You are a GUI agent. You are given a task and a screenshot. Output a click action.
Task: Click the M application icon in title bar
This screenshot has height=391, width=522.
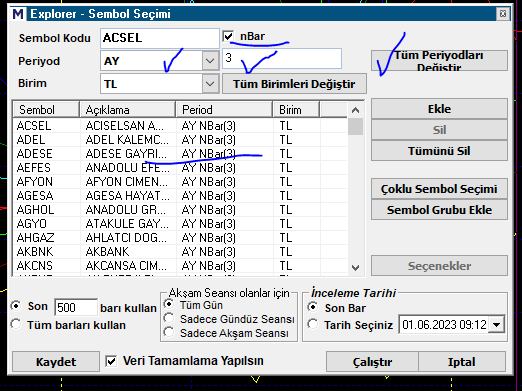tap(18, 14)
